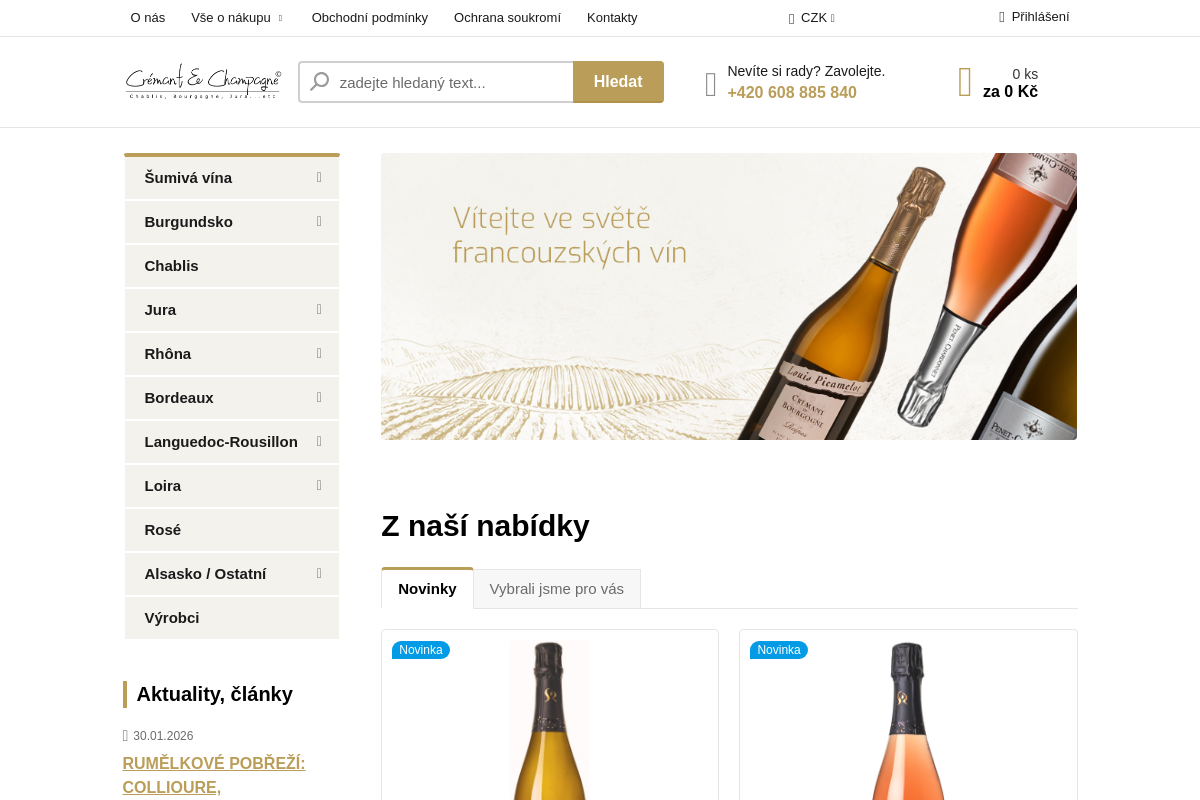Click the French wines welcome banner
This screenshot has width=1200, height=800.
(729, 296)
